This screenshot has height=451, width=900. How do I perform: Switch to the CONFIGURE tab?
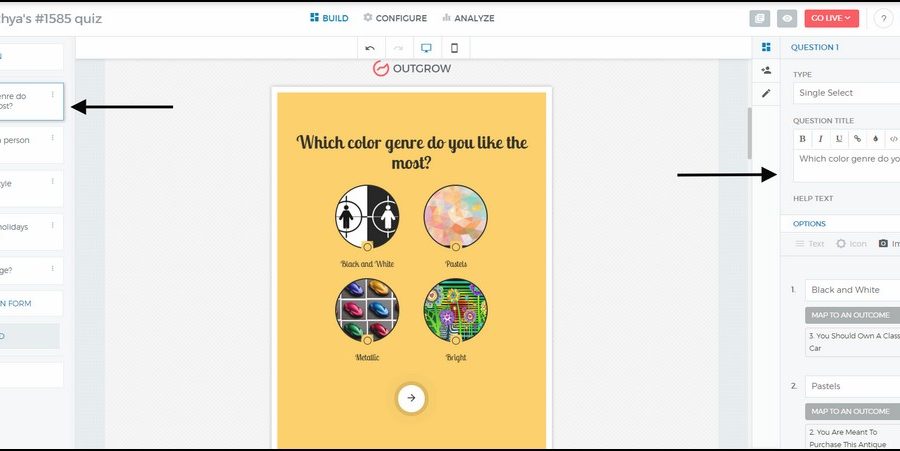coord(395,18)
